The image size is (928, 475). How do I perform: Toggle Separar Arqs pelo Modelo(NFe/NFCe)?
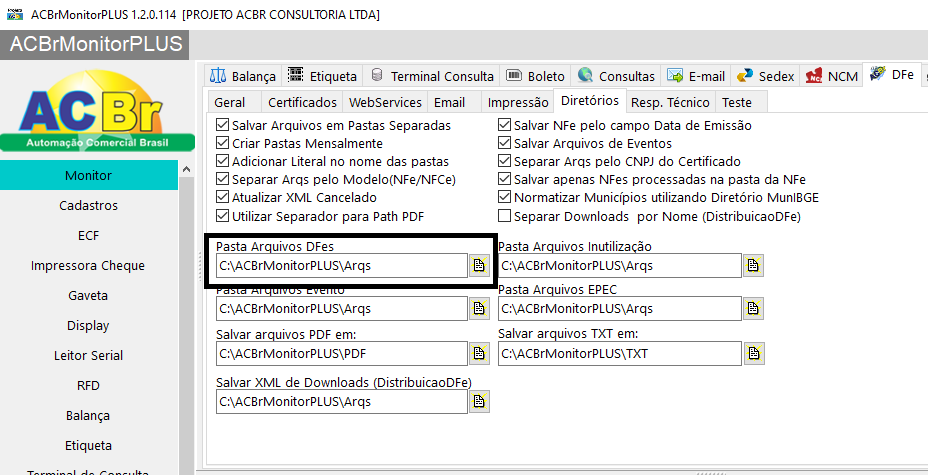(x=336, y=179)
